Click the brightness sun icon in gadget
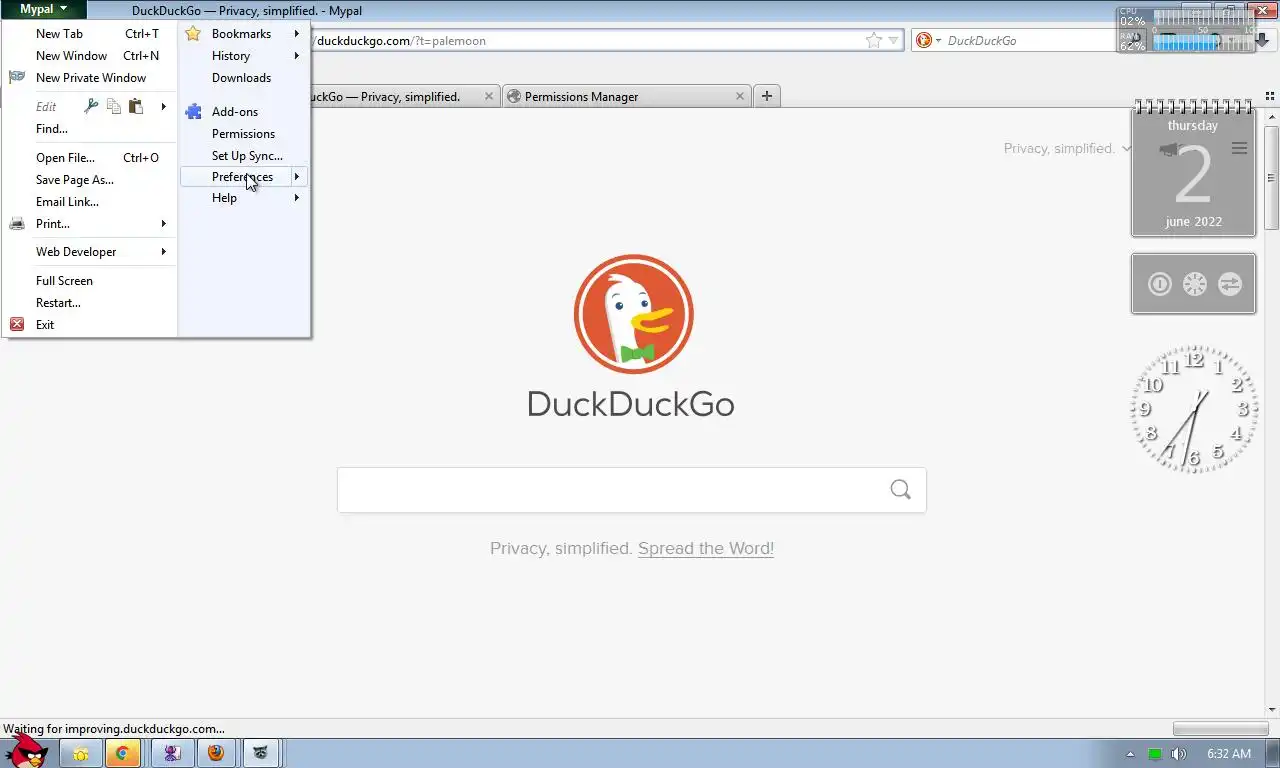The width and height of the screenshot is (1280, 768). 1194,284
